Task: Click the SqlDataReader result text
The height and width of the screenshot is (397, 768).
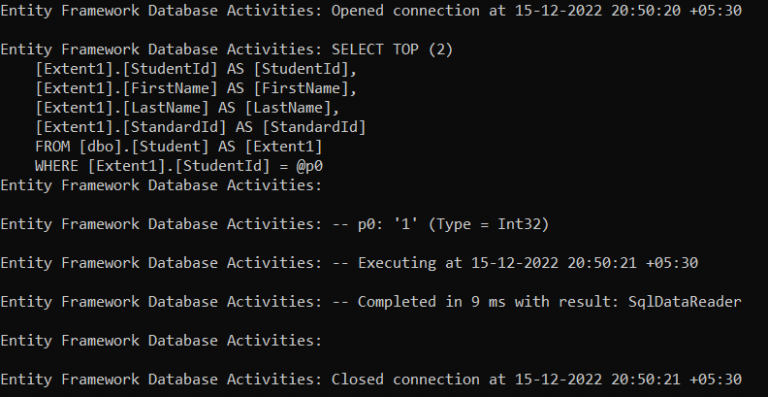Action: (685, 302)
